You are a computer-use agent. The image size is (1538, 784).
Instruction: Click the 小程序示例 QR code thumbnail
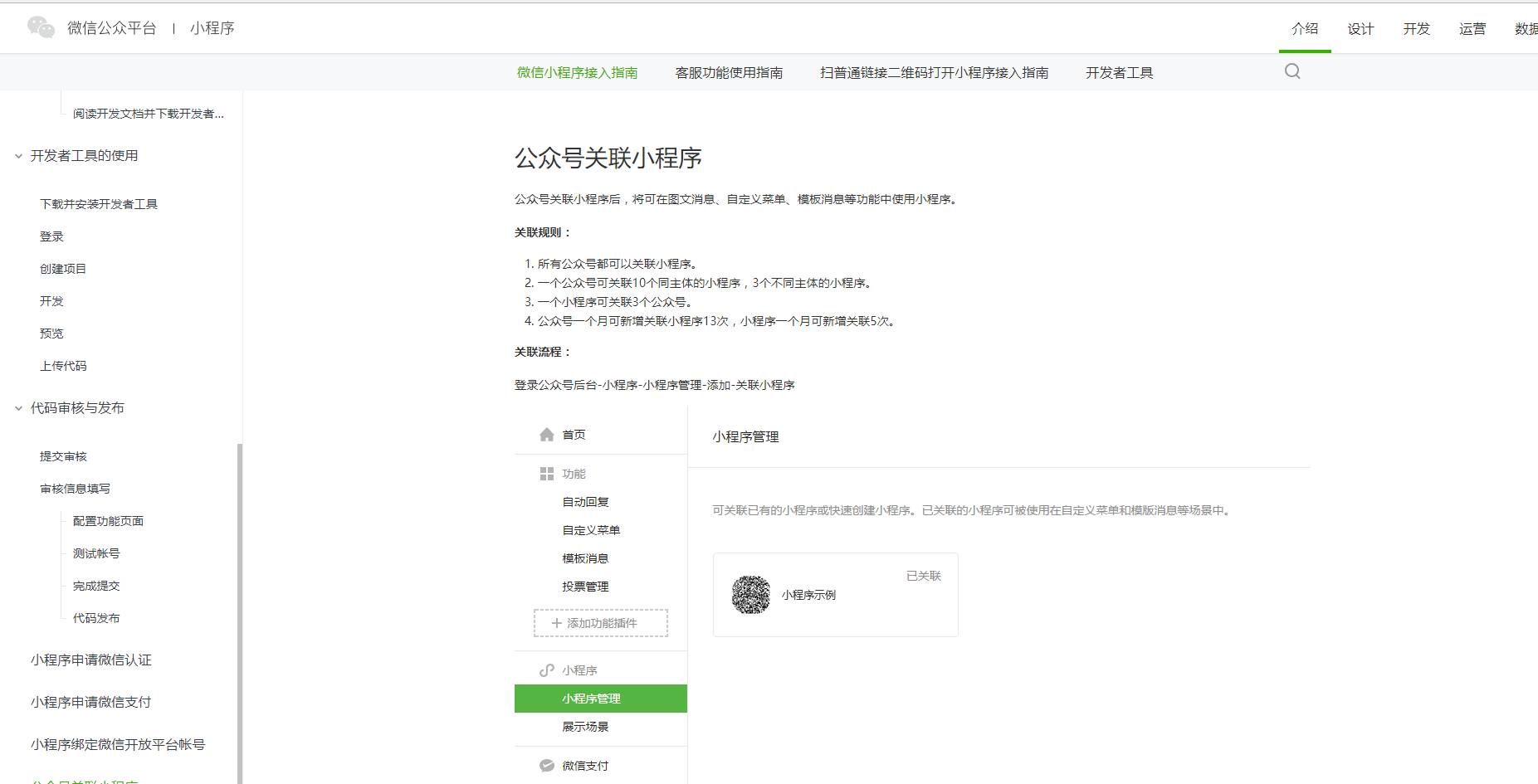[x=751, y=595]
